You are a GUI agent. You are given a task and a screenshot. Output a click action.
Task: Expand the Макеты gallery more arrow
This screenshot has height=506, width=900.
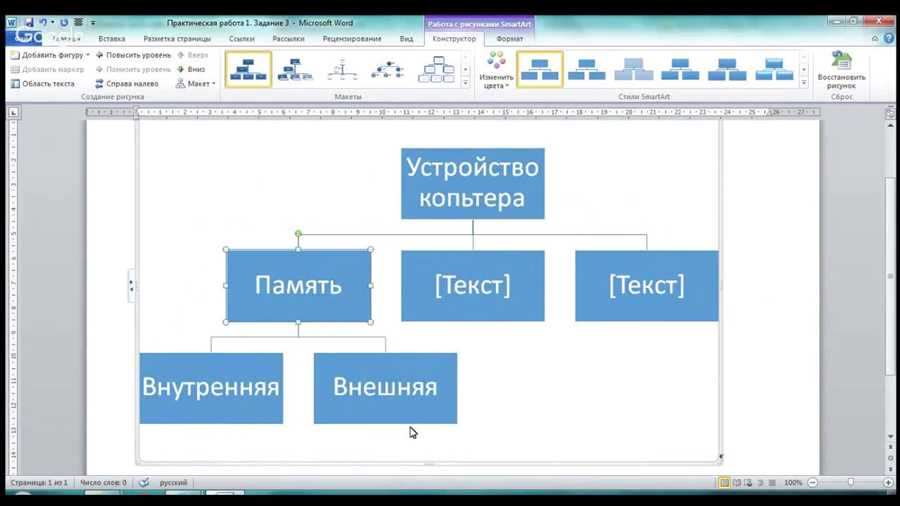(x=465, y=83)
